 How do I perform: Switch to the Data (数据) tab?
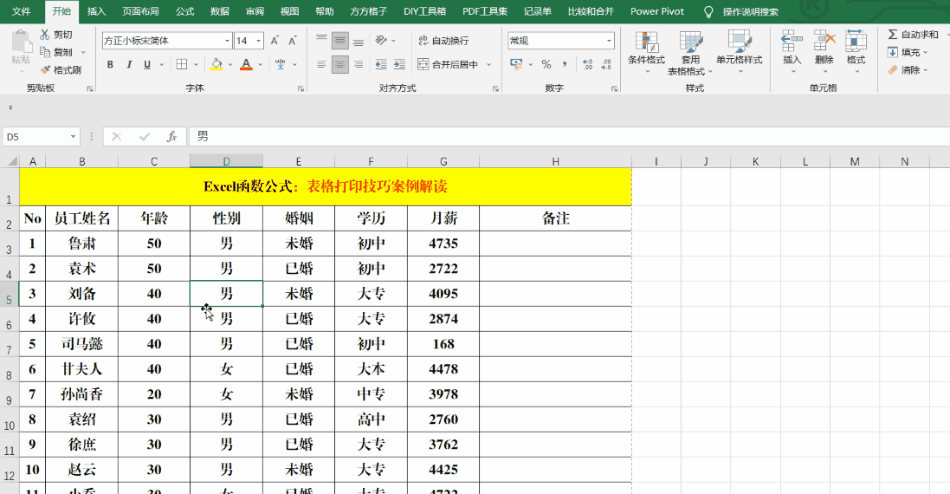(219, 12)
